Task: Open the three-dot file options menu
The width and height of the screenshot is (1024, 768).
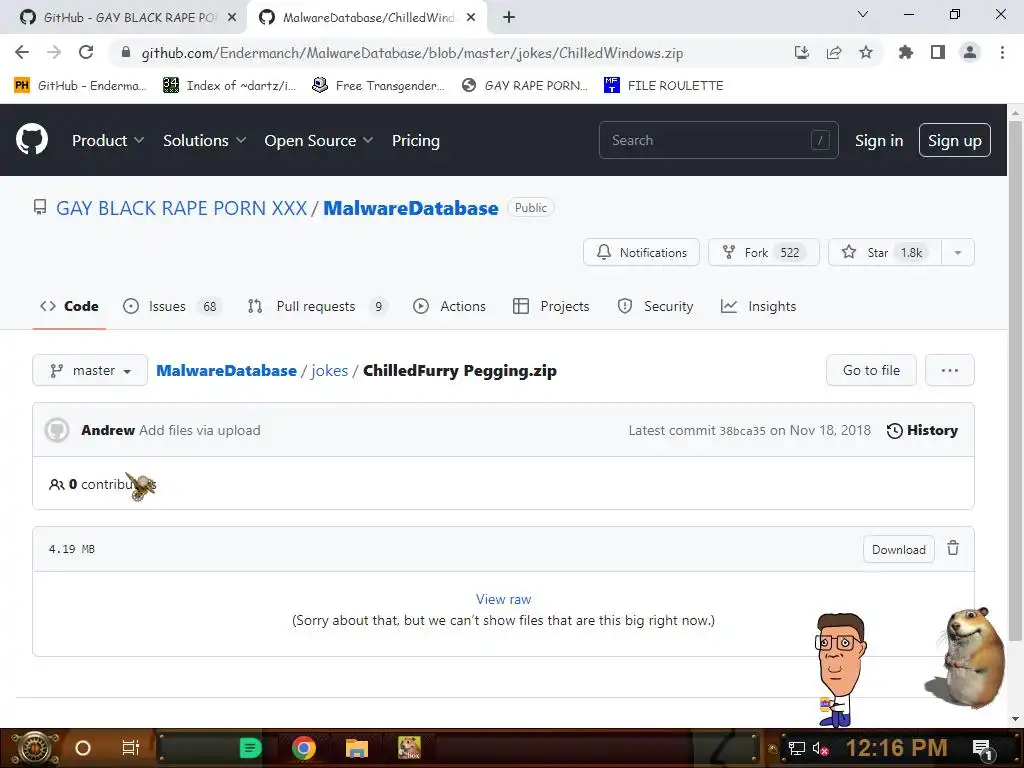Action: click(950, 370)
